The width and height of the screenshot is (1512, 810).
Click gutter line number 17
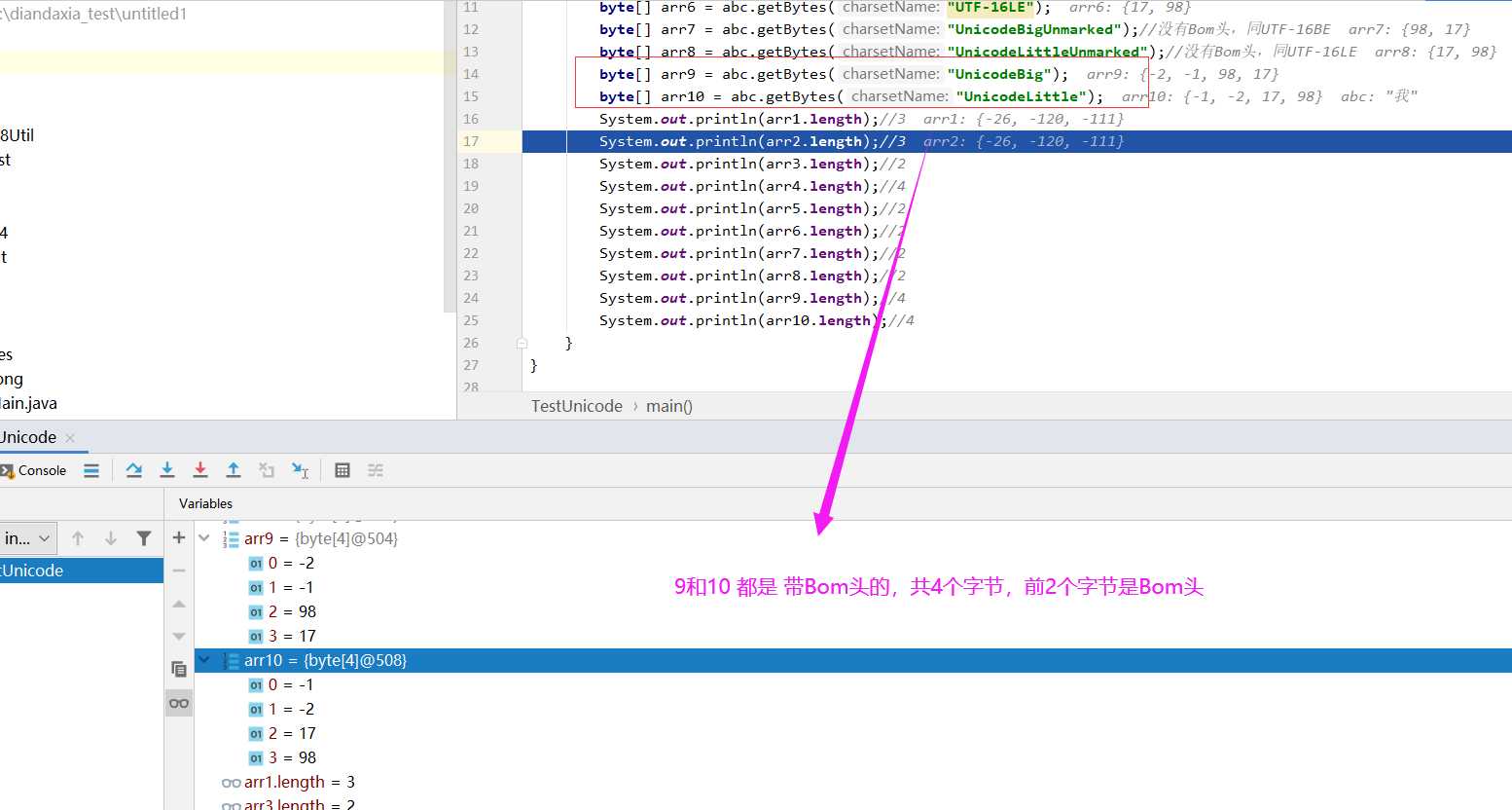pos(471,141)
